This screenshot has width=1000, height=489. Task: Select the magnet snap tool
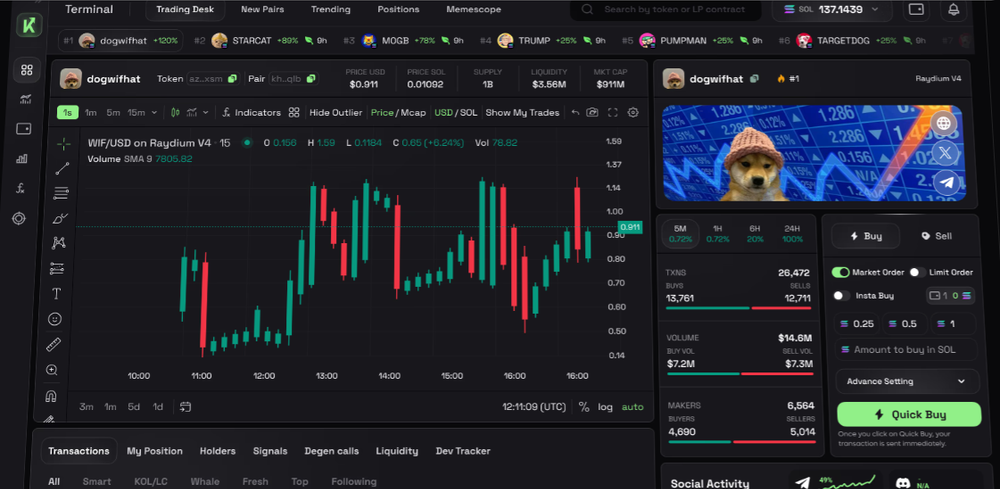(x=51, y=396)
